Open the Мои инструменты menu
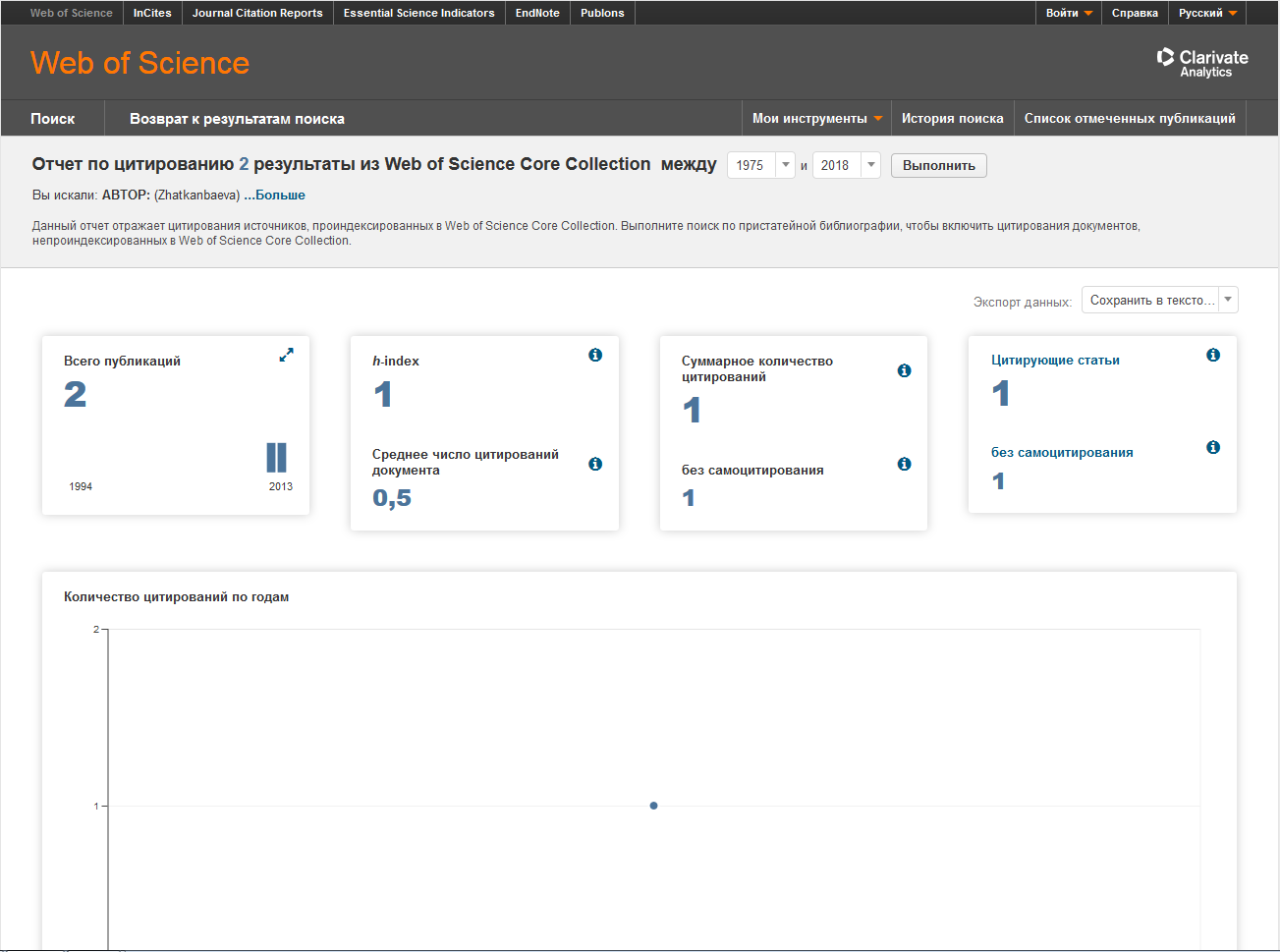The height and width of the screenshot is (952, 1280). pos(816,118)
